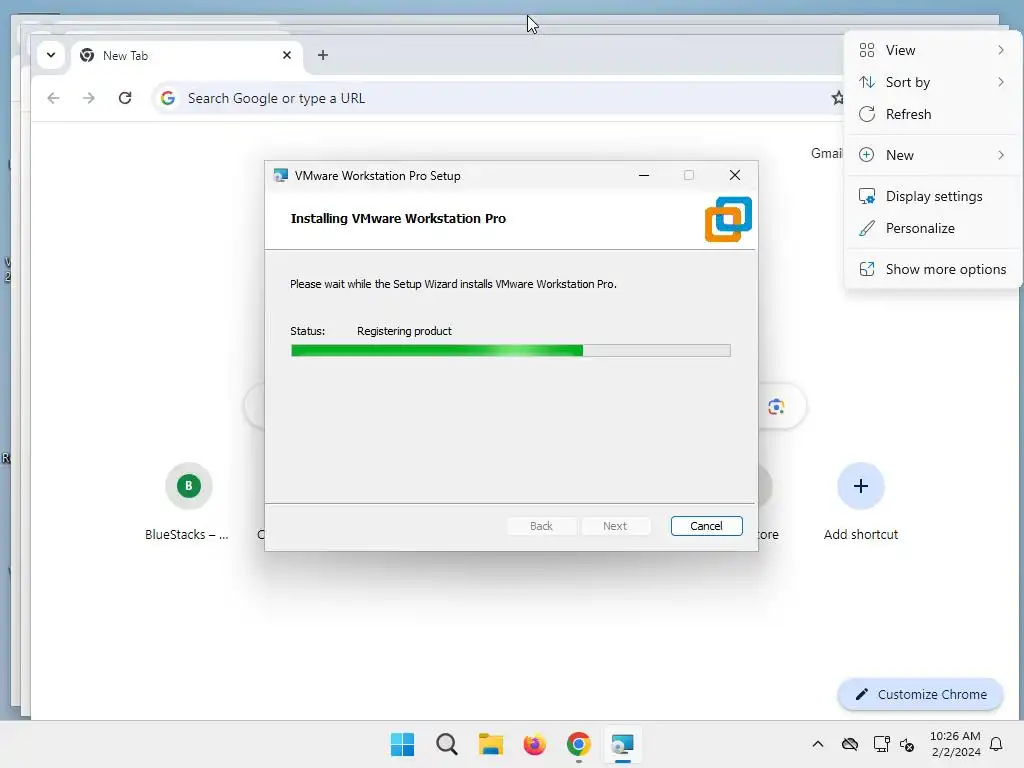This screenshot has width=1024, height=768.
Task: Search by image with Google Lens icon
Action: click(x=776, y=407)
